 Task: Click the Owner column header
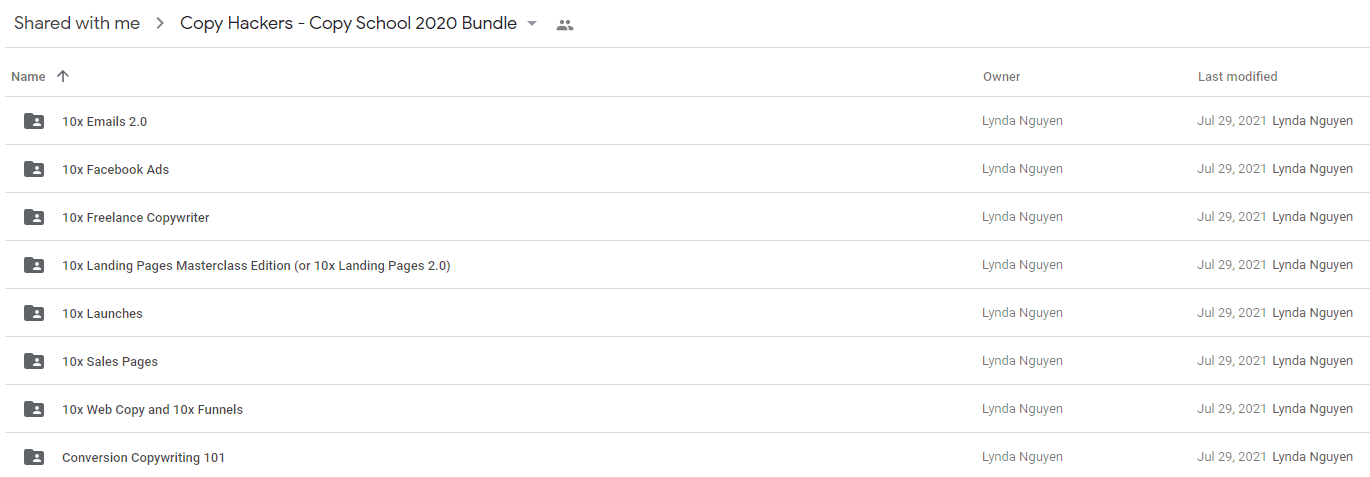(1001, 77)
